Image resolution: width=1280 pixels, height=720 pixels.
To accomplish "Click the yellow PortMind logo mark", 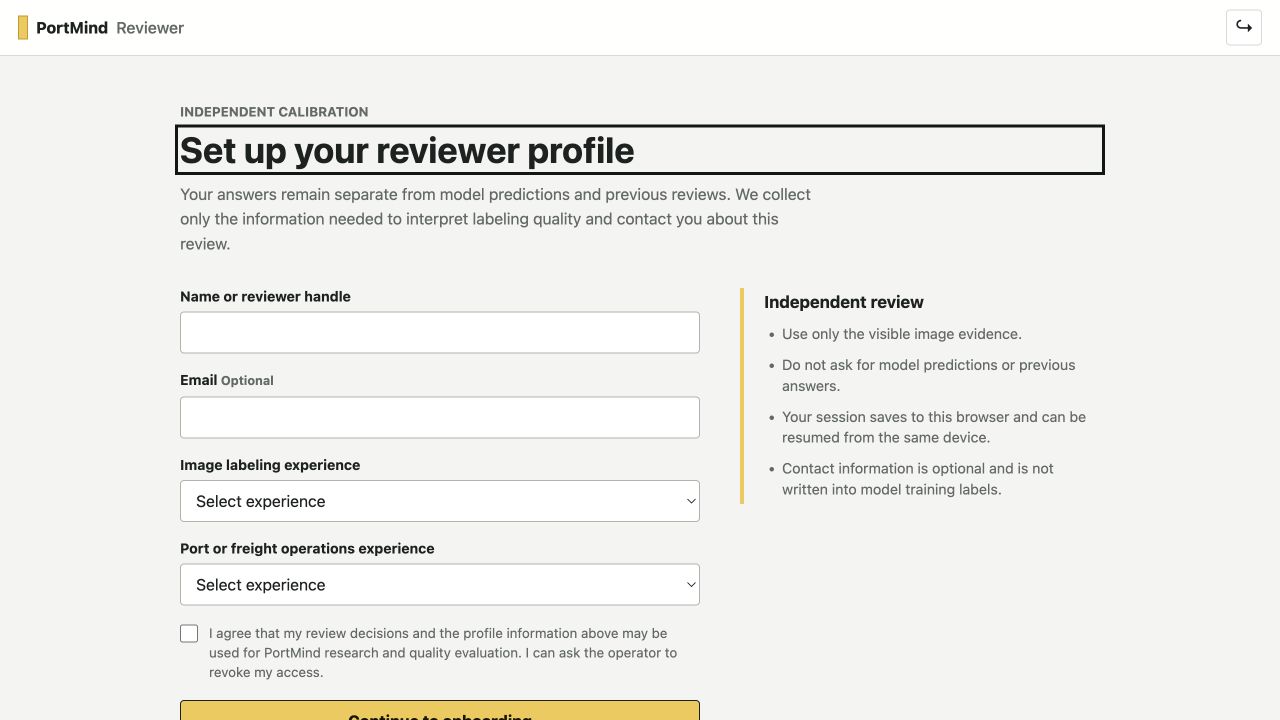I will (23, 28).
